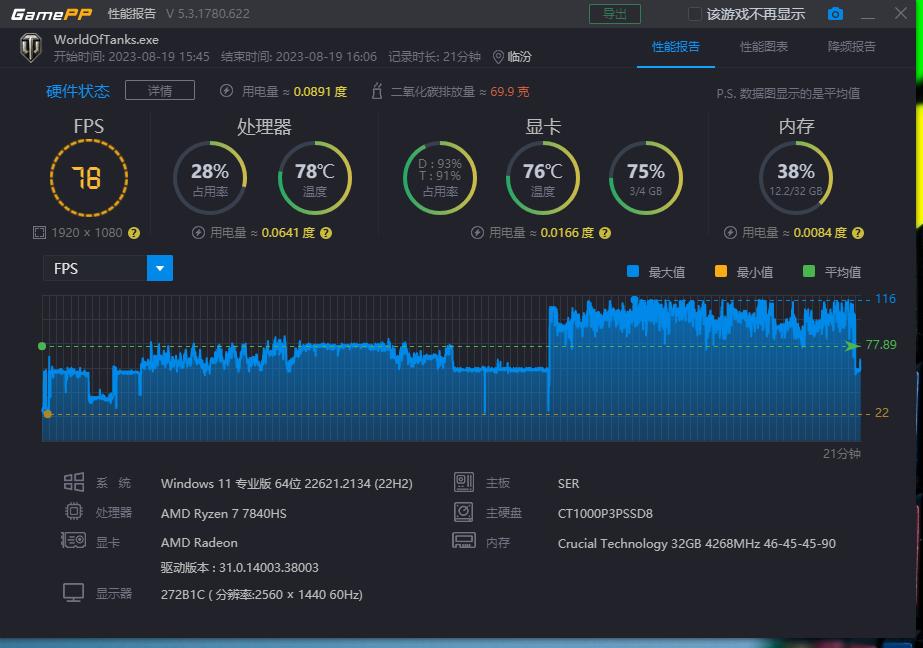Image resolution: width=923 pixels, height=648 pixels.
Task: Click the 平均值 green legend swatch
Action: (x=809, y=271)
